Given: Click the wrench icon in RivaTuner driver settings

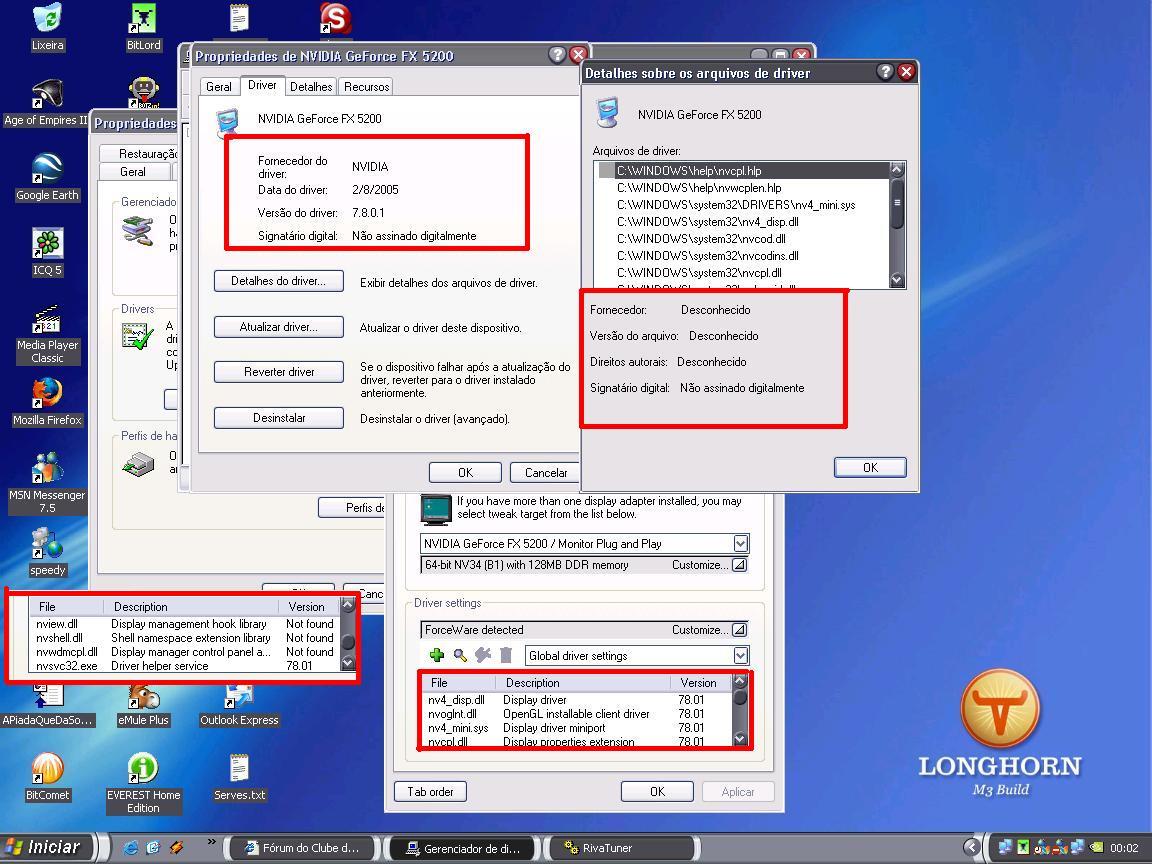Looking at the screenshot, I should pyautogui.click(x=483, y=655).
